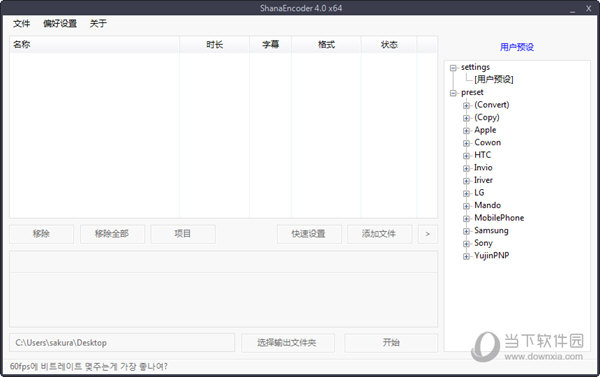Expand the MobilePhone preset node
600x377 pixels.
coord(466,219)
